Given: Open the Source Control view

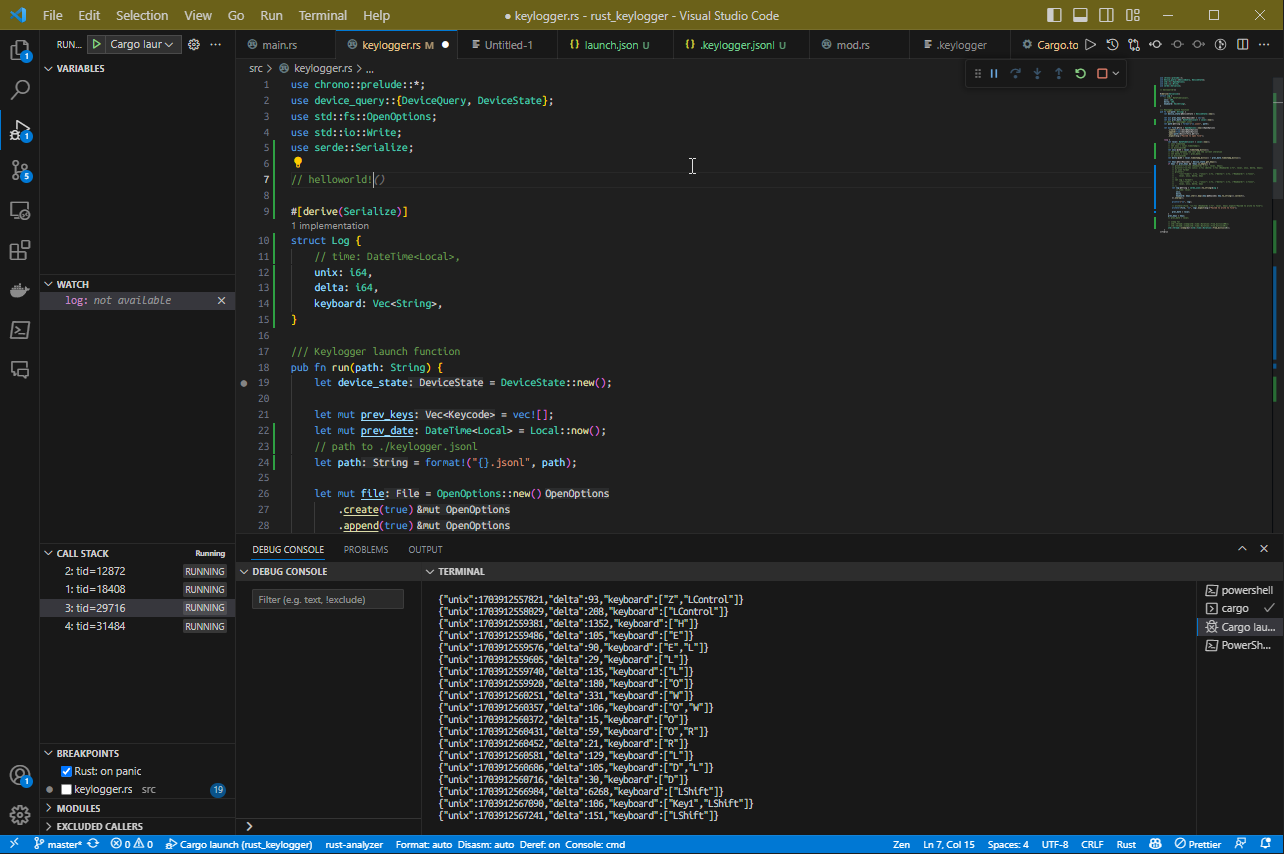Looking at the screenshot, I should (20, 170).
